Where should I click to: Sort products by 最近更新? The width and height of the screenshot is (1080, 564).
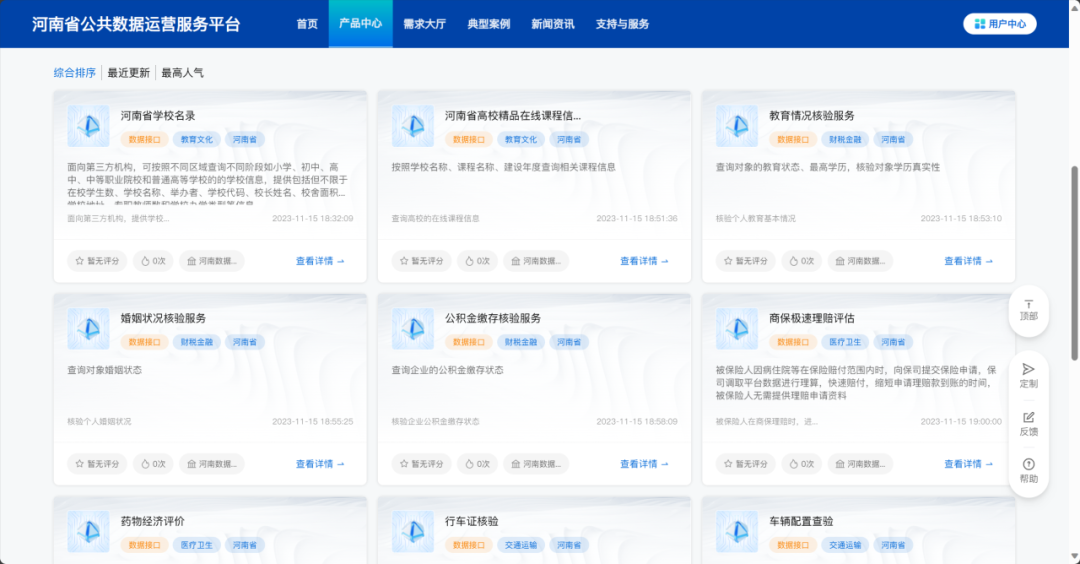click(128, 73)
